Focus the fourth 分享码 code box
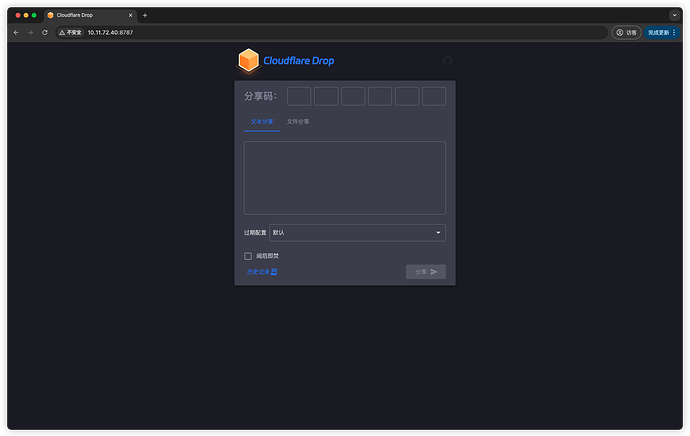 tap(380, 96)
